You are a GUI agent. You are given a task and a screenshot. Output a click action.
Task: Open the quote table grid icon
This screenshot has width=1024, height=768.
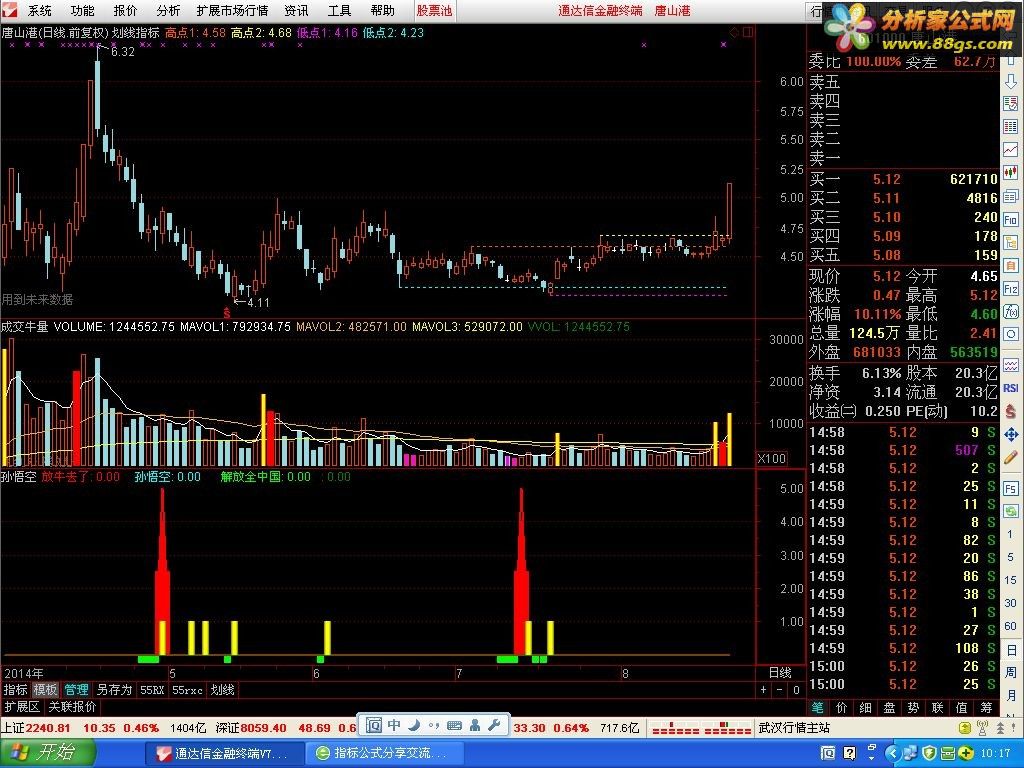coord(1010,127)
